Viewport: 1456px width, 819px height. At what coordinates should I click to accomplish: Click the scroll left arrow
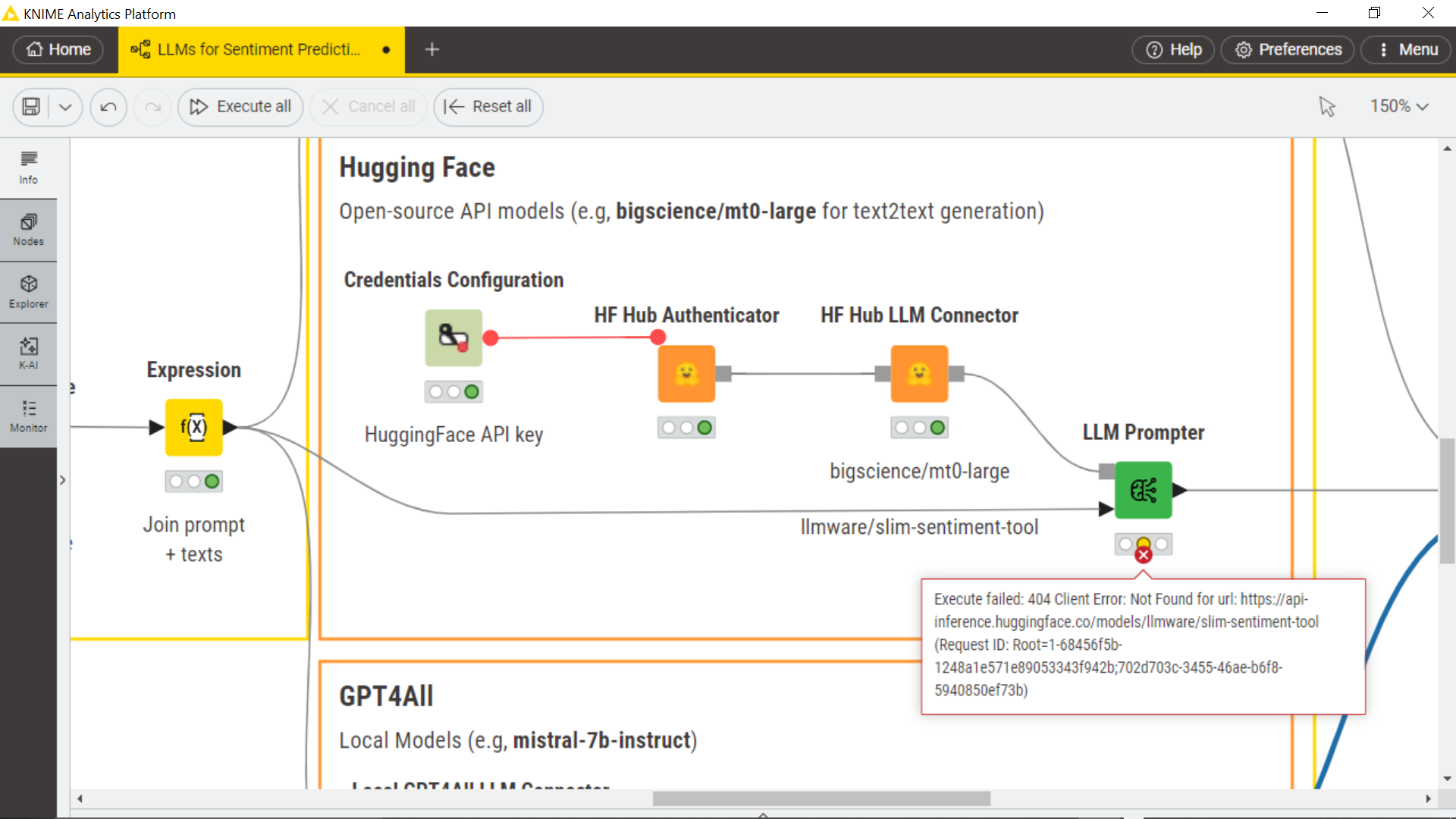[x=80, y=799]
